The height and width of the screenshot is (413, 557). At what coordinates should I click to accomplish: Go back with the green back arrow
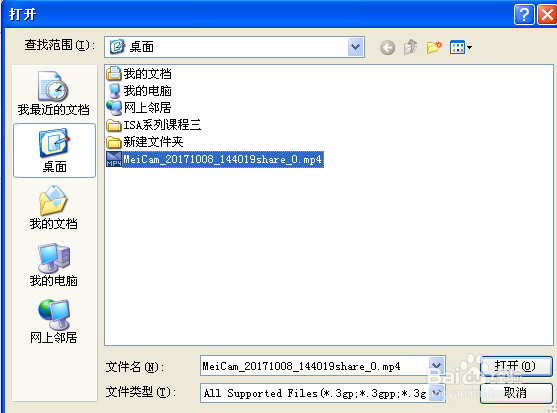tap(387, 47)
